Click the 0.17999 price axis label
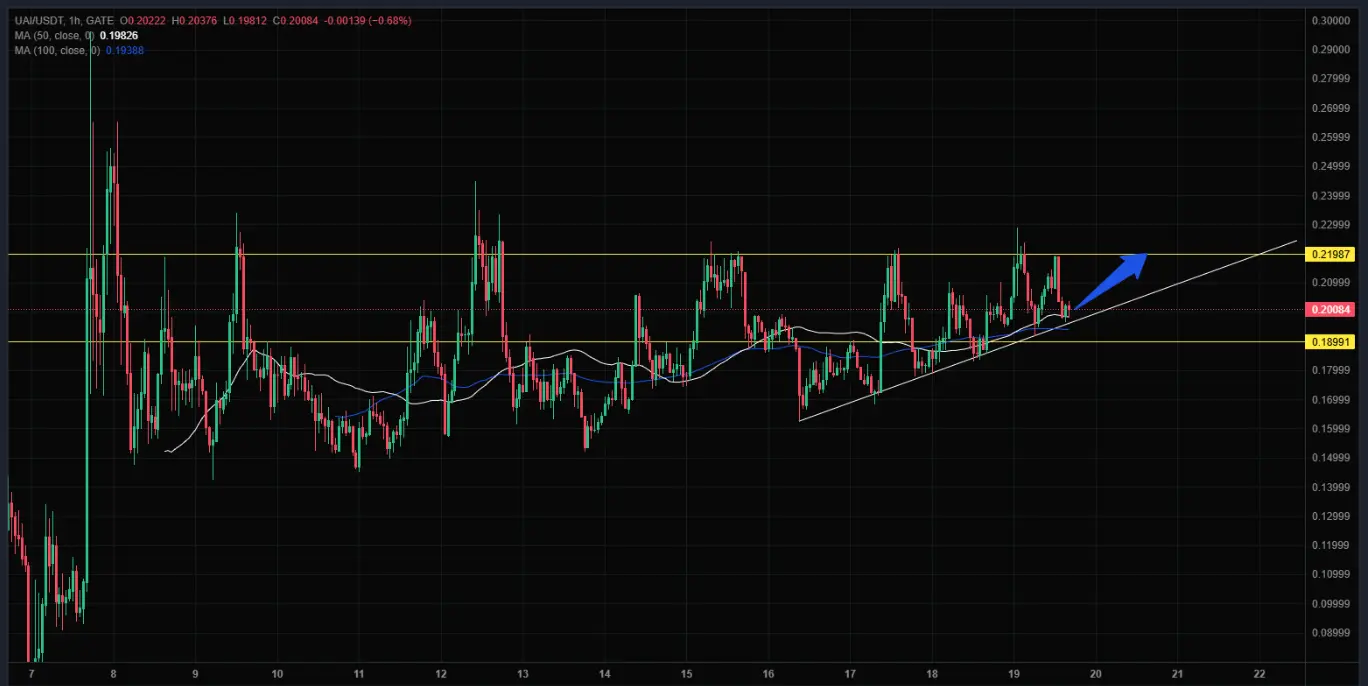Viewport: 1368px width, 686px height. pyautogui.click(x=1329, y=371)
